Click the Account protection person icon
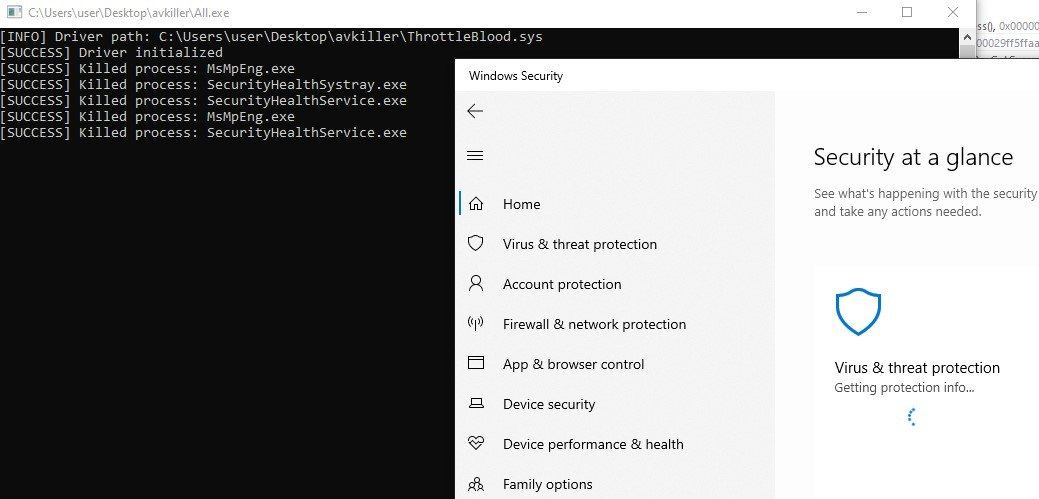The image size is (1039, 499). pos(476,284)
